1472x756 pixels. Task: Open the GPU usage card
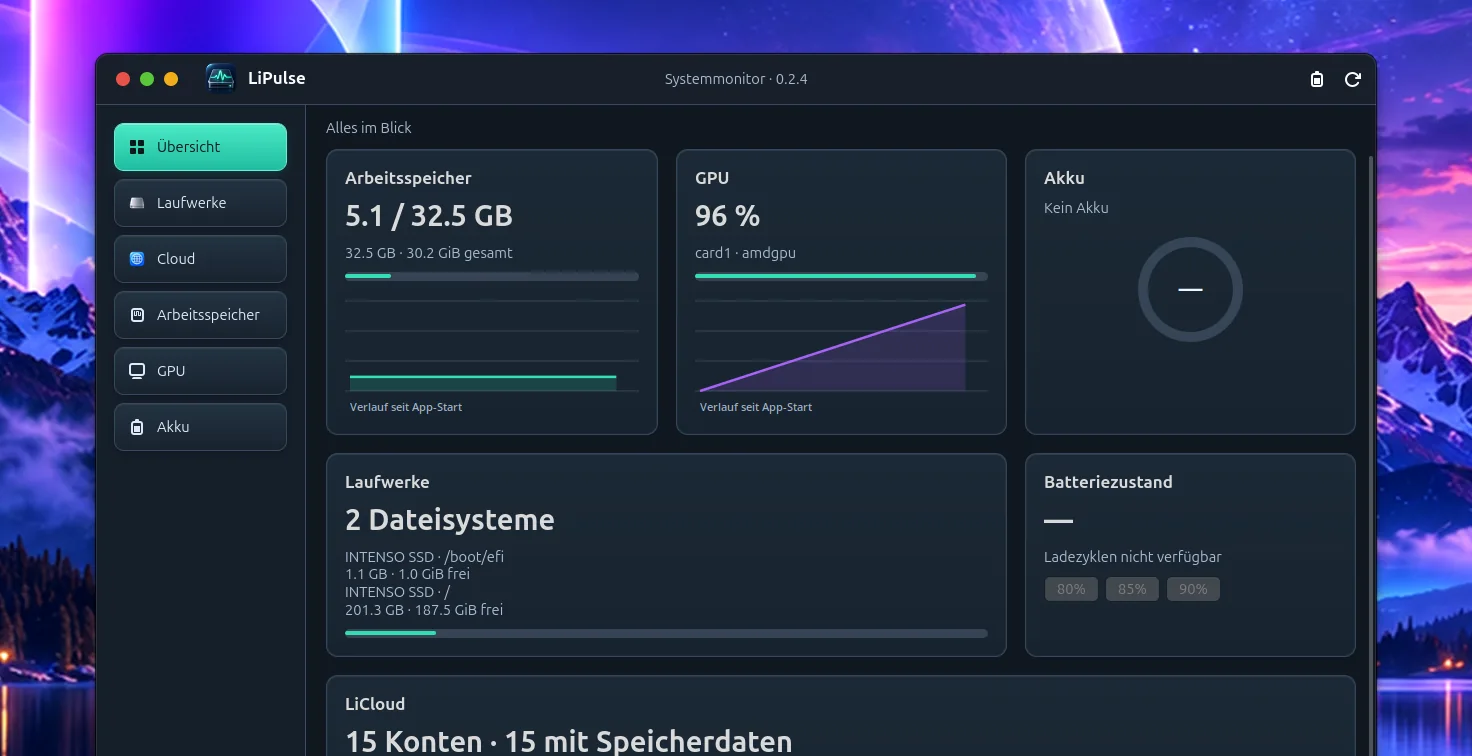(841, 292)
